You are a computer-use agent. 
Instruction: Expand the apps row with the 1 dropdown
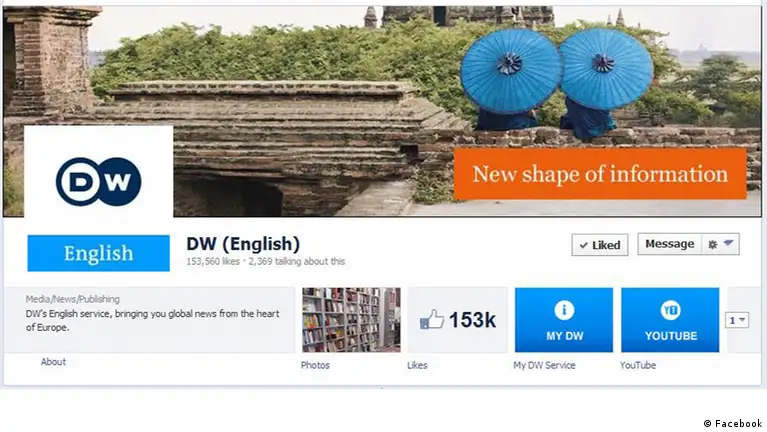[737, 320]
